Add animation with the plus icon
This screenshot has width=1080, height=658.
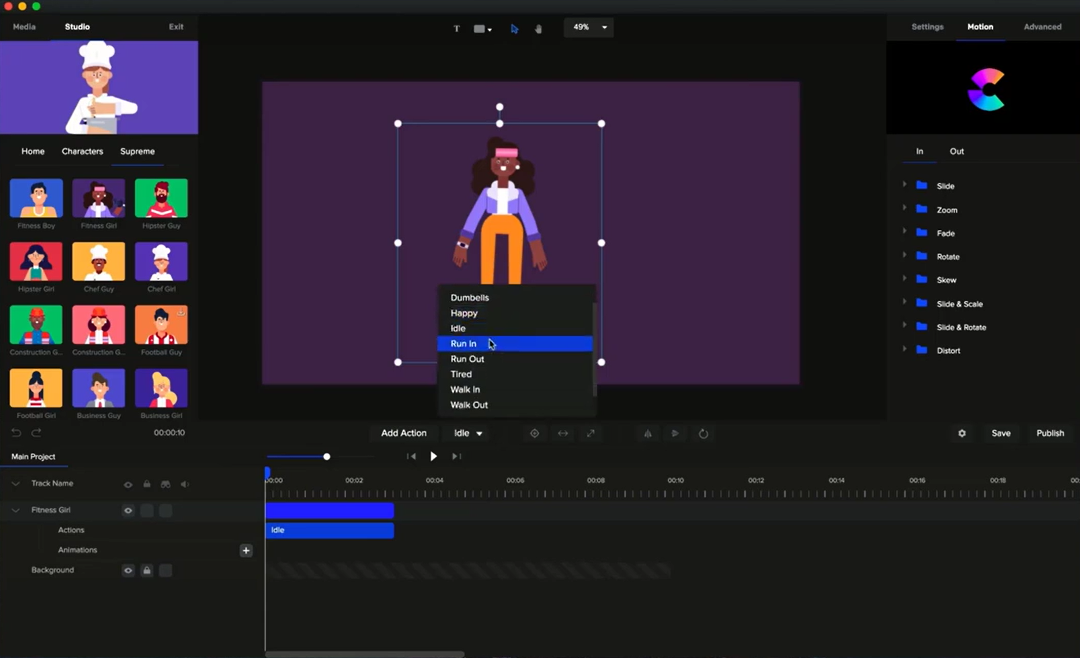[x=246, y=551]
